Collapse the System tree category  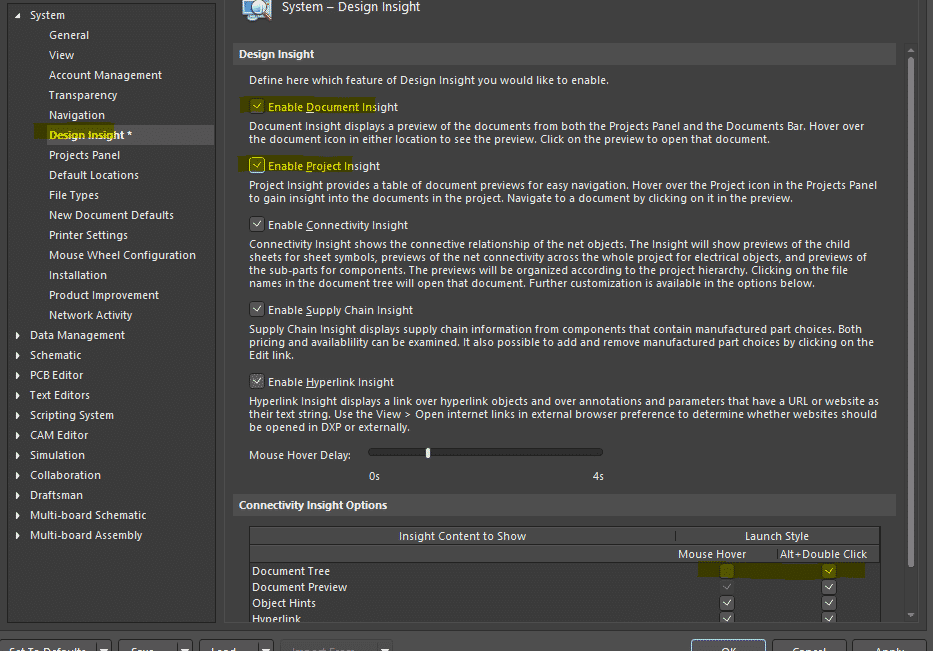(x=18, y=16)
